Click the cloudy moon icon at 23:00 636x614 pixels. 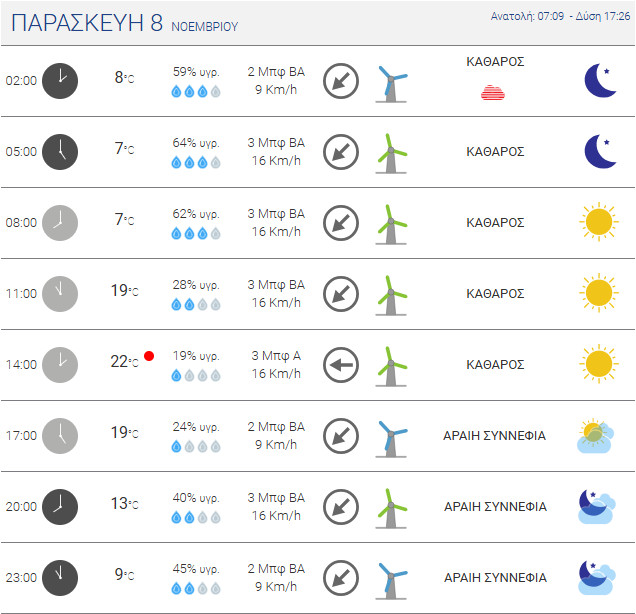[596, 577]
